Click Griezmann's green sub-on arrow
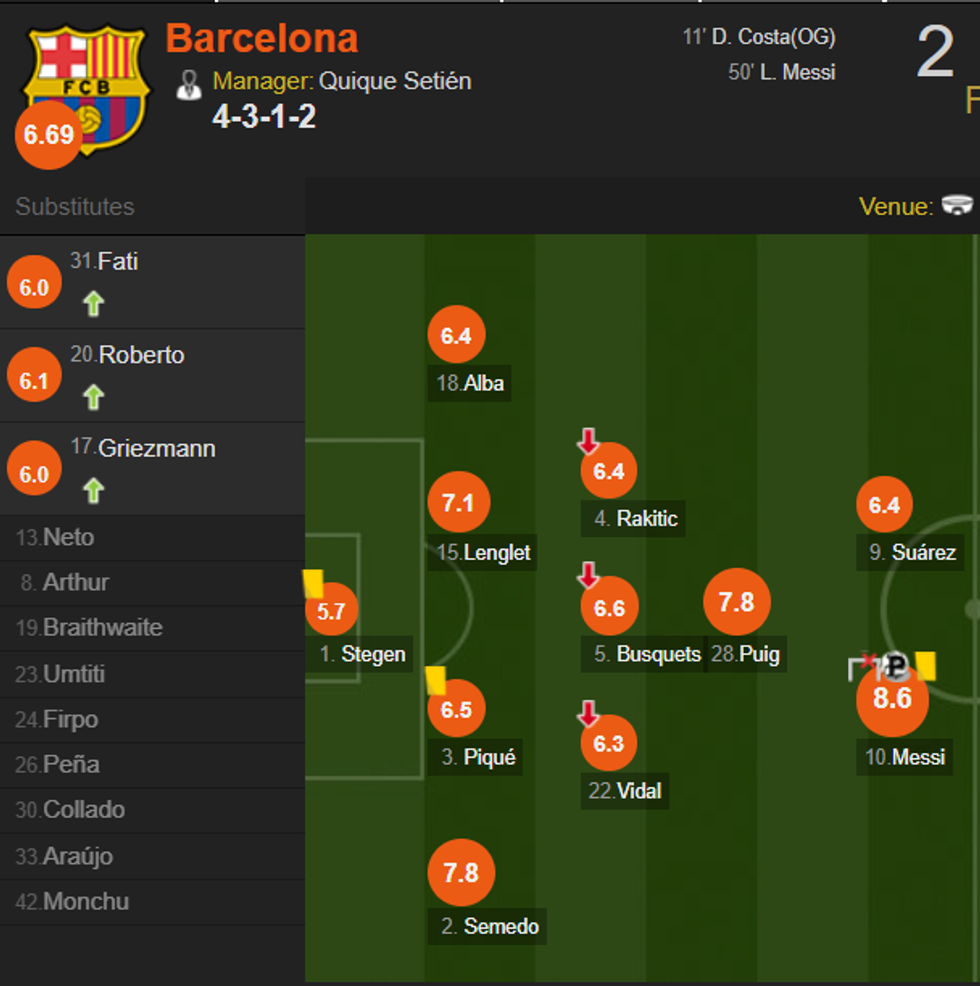 pos(93,490)
